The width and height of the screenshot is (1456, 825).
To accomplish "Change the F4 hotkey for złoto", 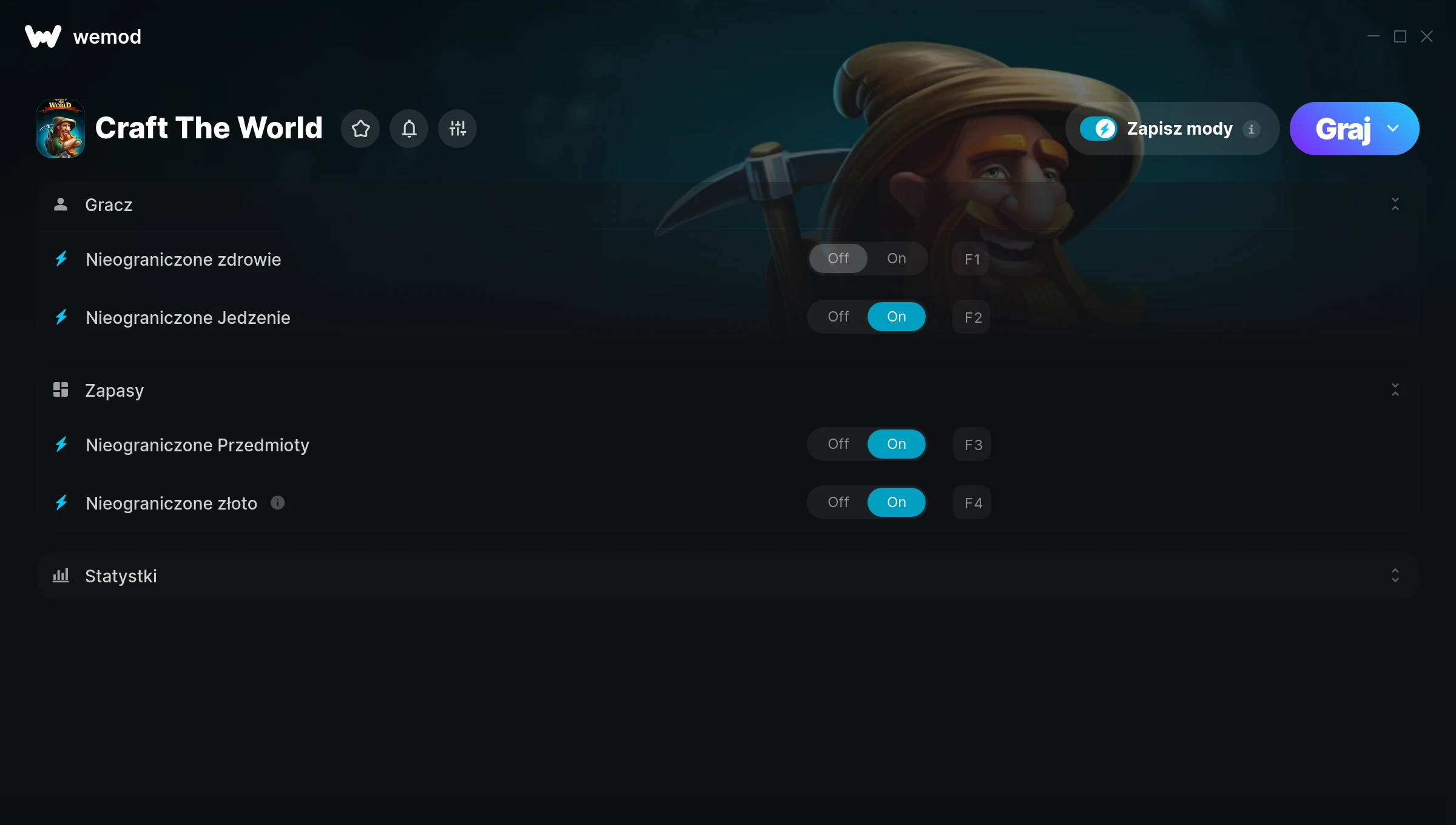I will [x=972, y=503].
